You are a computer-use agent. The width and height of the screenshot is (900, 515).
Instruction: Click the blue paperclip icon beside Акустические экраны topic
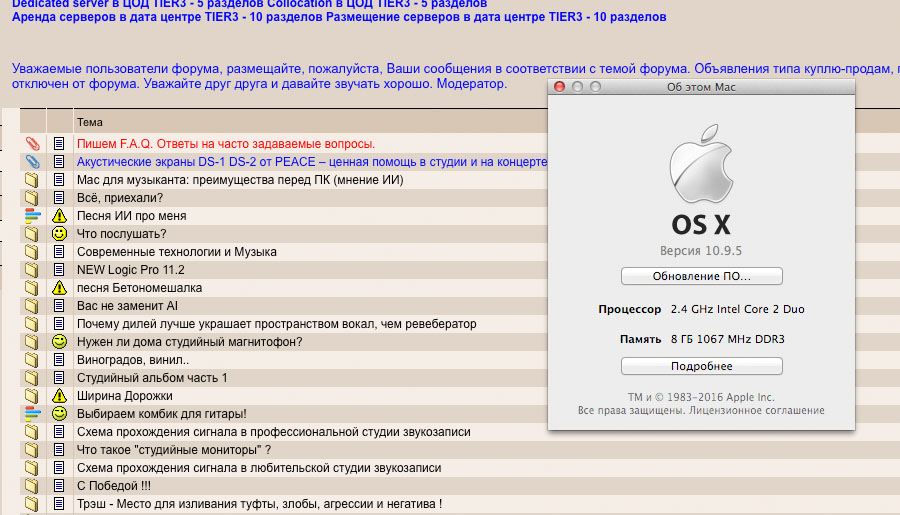tap(32, 162)
